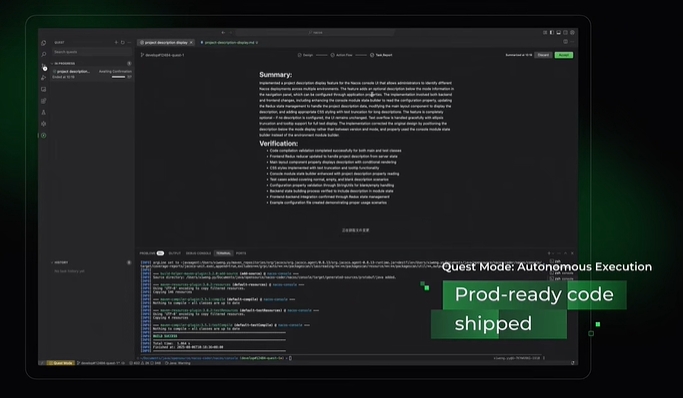Screen dimensions: 683x398
Task: Go to the Task Report step
Action: click(x=381, y=55)
